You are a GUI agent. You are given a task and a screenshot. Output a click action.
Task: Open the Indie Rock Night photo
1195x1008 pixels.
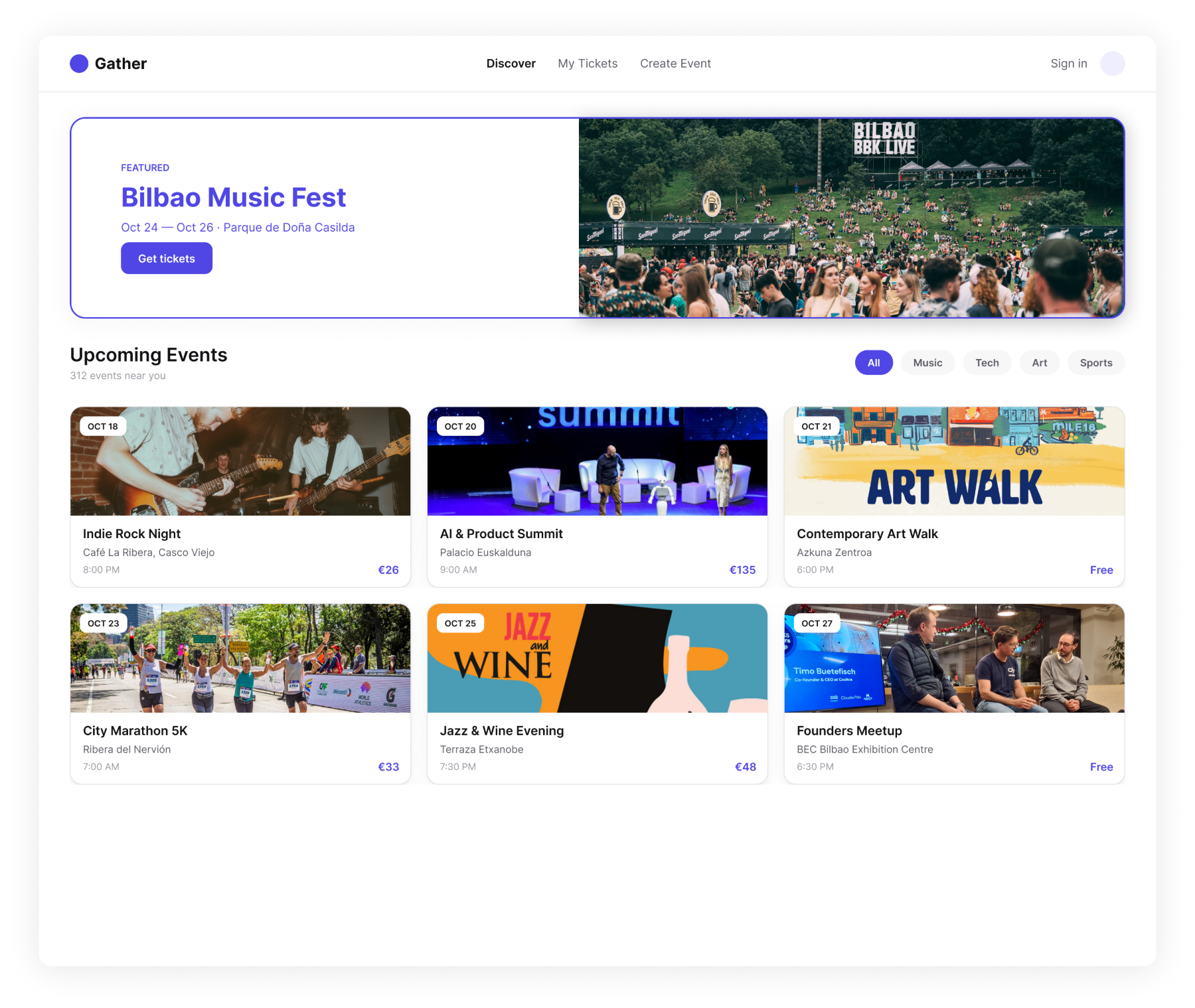click(x=240, y=461)
